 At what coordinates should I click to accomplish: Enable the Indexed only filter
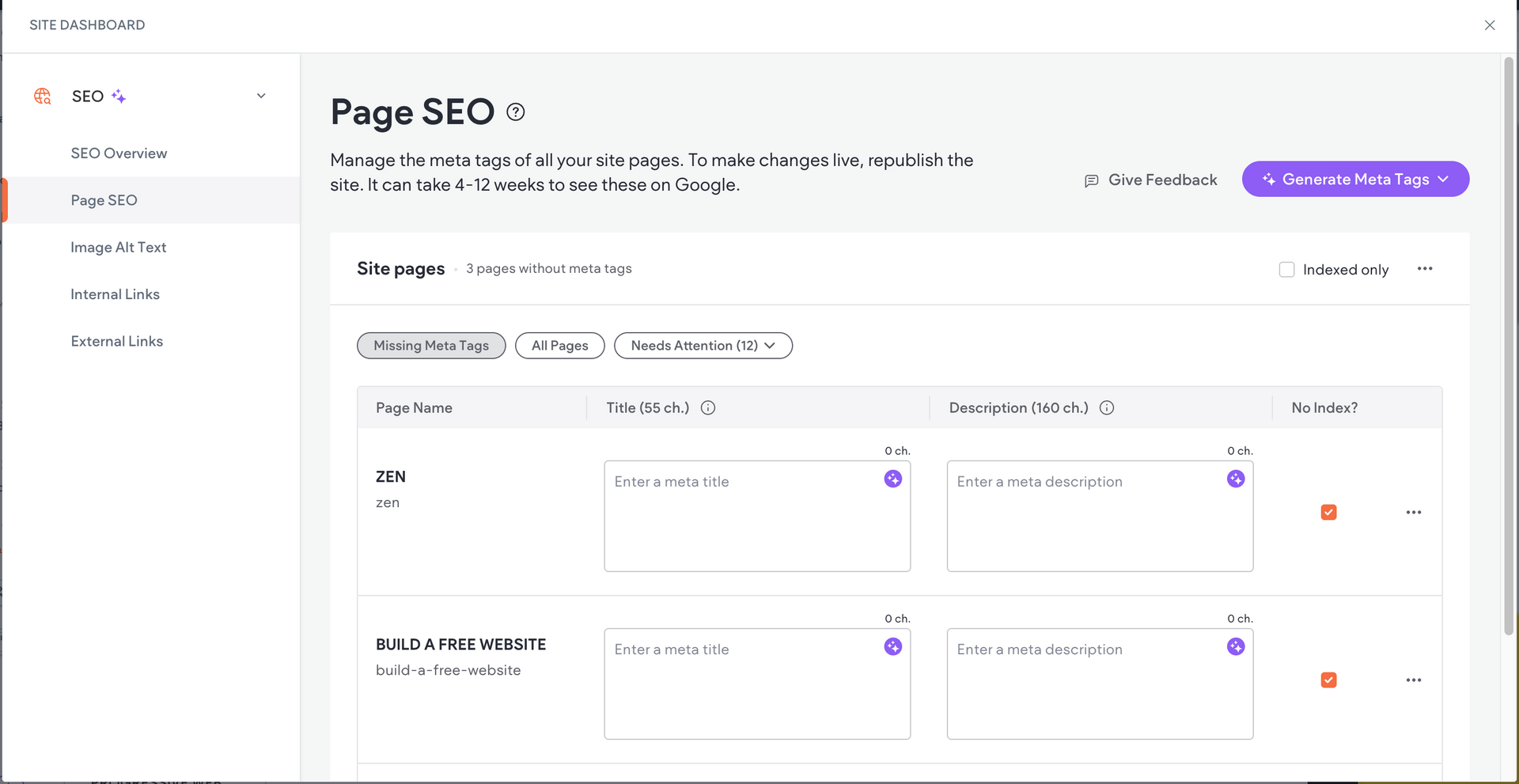1286,269
